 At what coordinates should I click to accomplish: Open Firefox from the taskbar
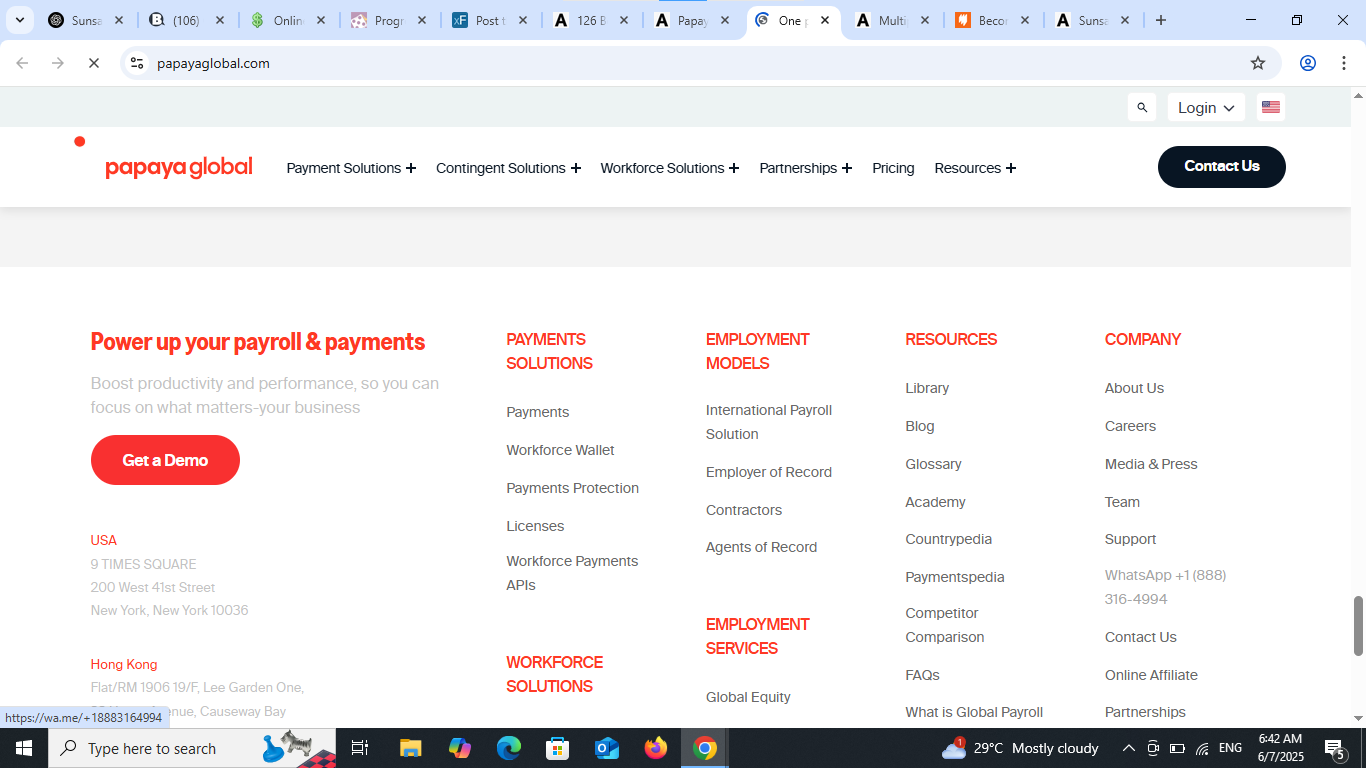coord(656,748)
